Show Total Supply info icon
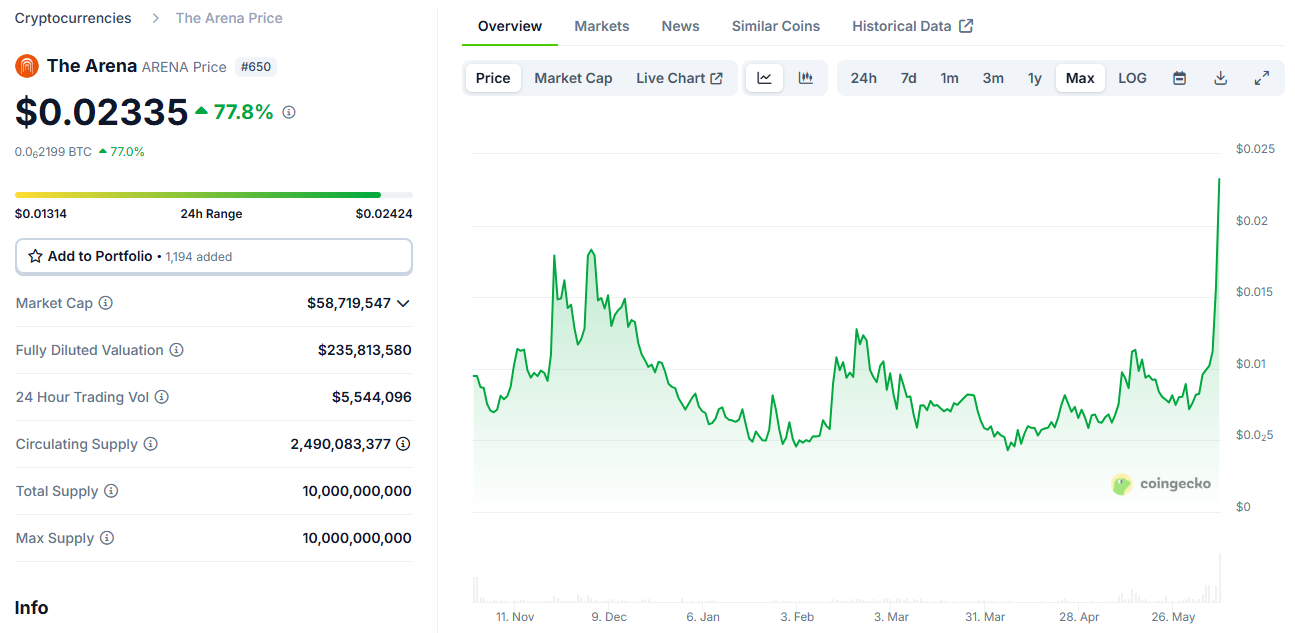This screenshot has height=633, width=1295. (x=111, y=491)
